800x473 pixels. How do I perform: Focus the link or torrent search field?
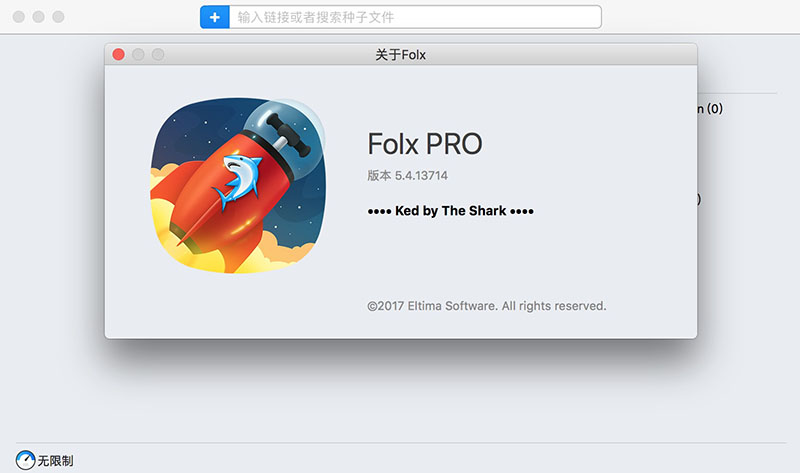pos(415,17)
